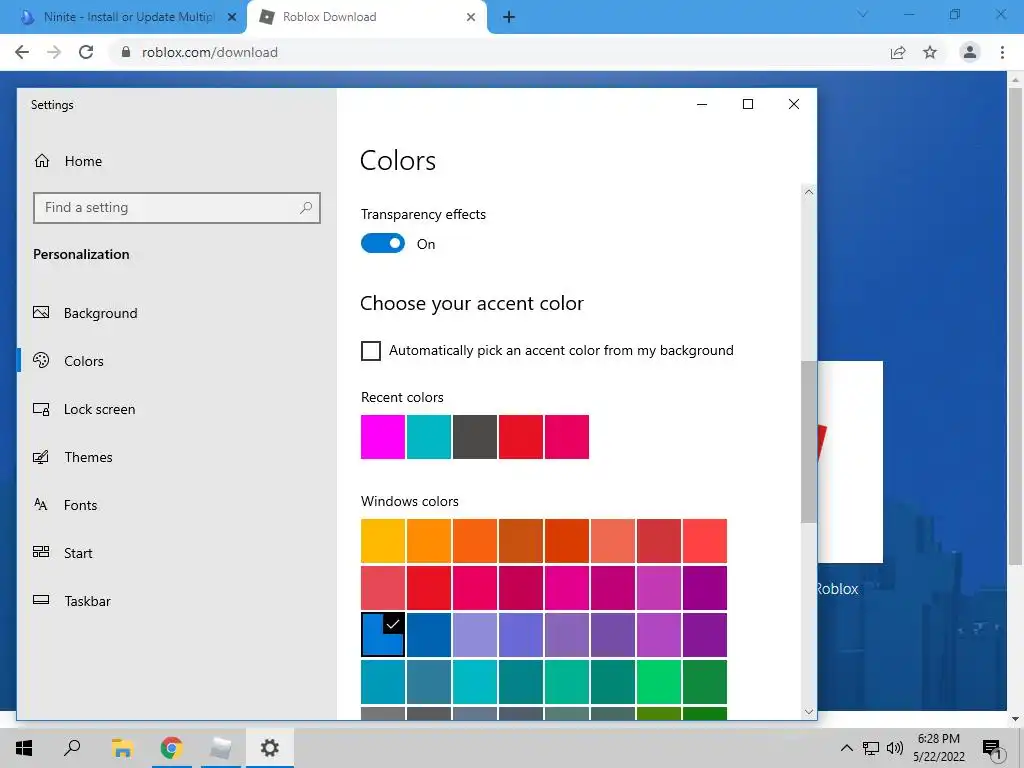1024x768 pixels.
Task: Choose the purple swatch ending the second row
Action: click(705, 588)
